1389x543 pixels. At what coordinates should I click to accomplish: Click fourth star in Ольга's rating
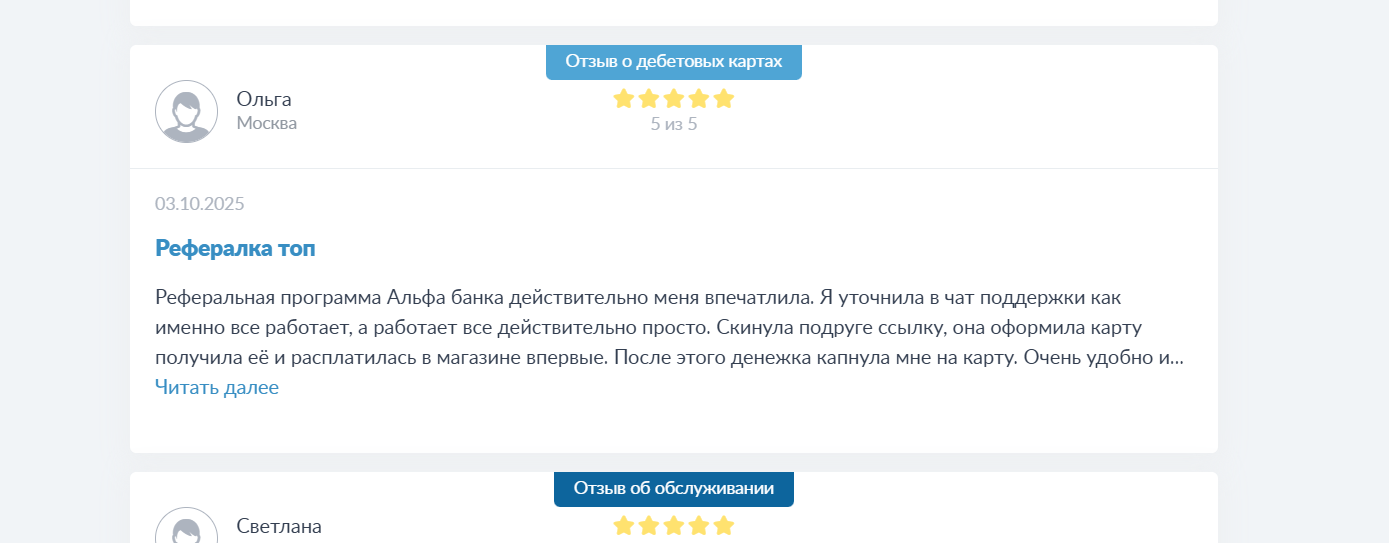[x=699, y=98]
